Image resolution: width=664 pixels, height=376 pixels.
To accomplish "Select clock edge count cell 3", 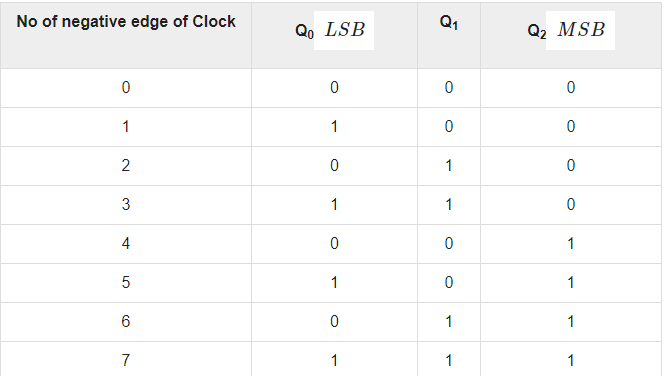I will (126, 205).
